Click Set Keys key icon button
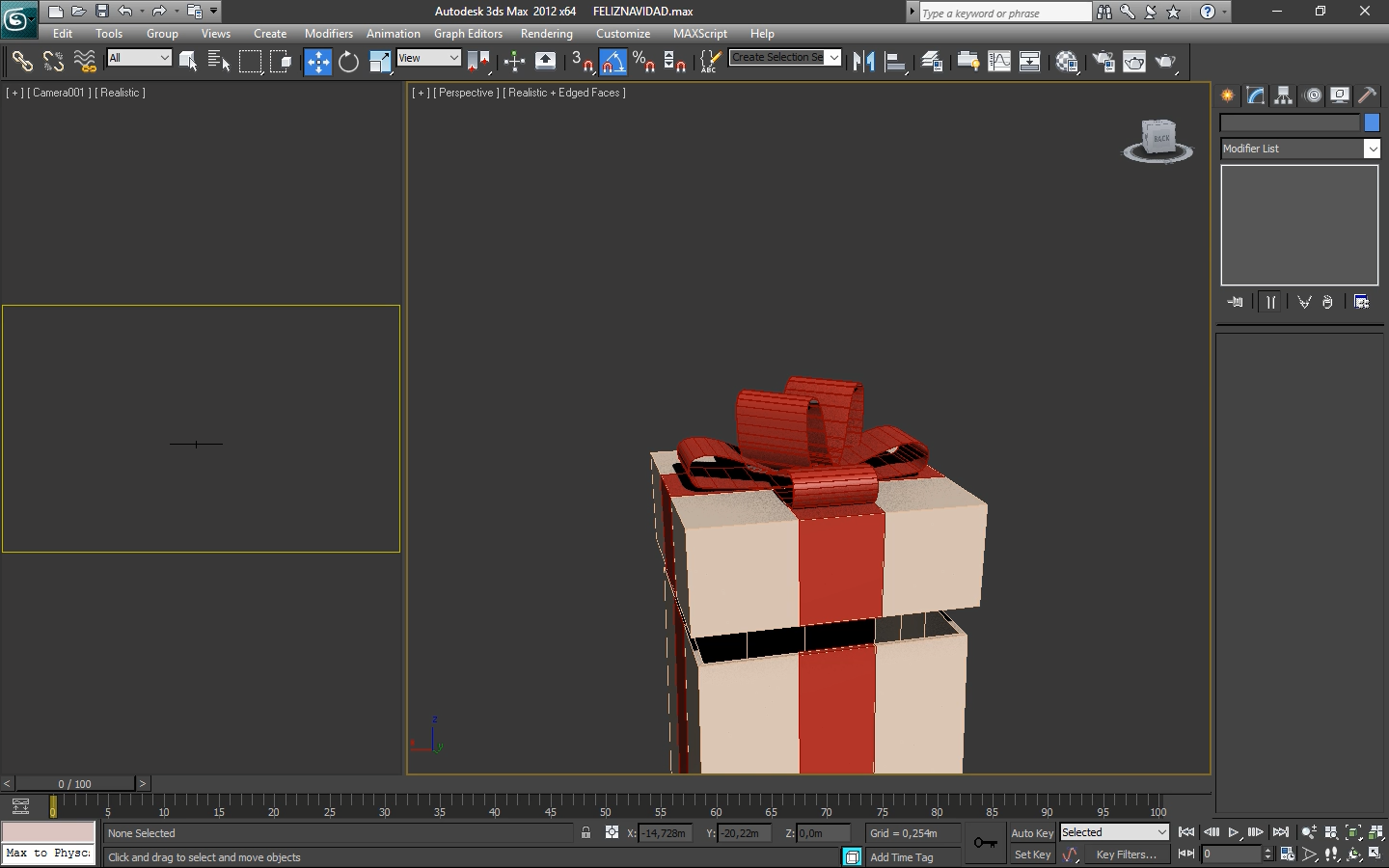This screenshot has width=1389, height=868. [985, 843]
